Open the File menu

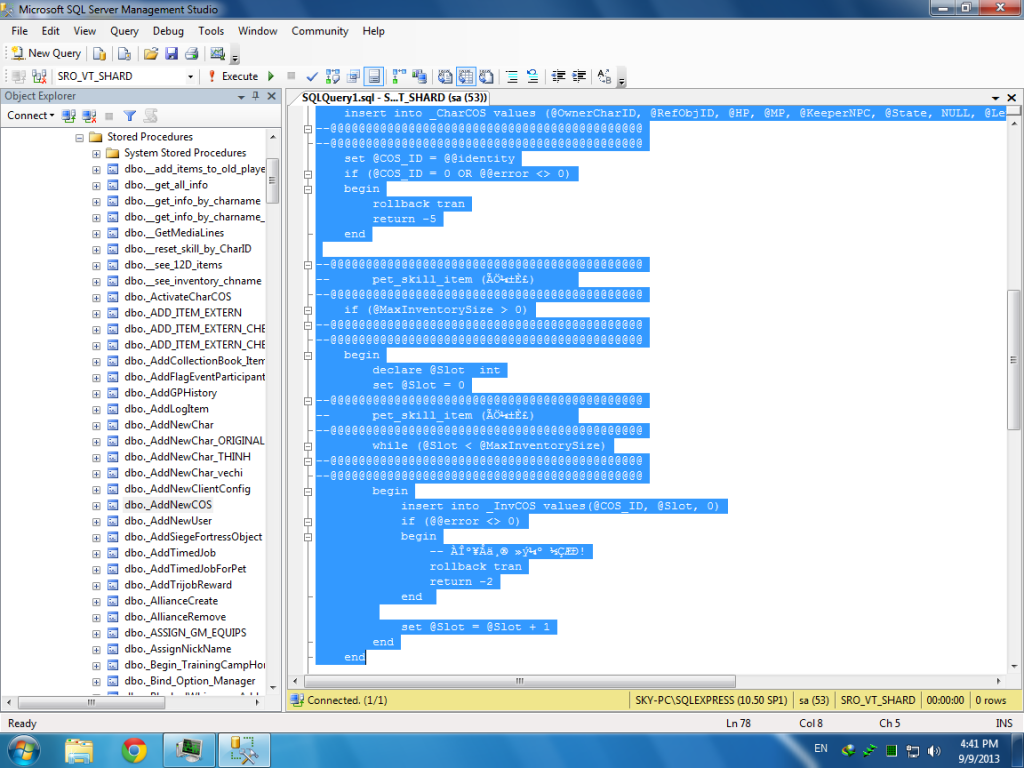point(19,31)
